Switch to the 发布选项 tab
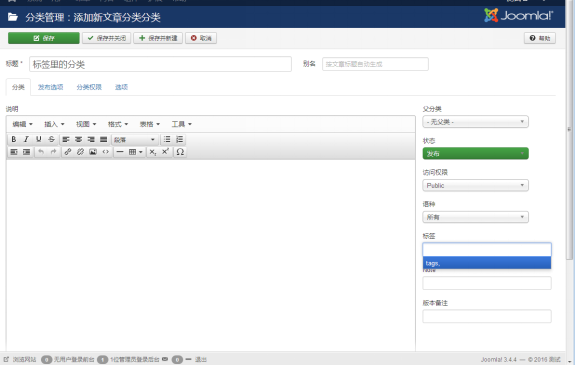The height and width of the screenshot is (366, 575). pos(51,87)
